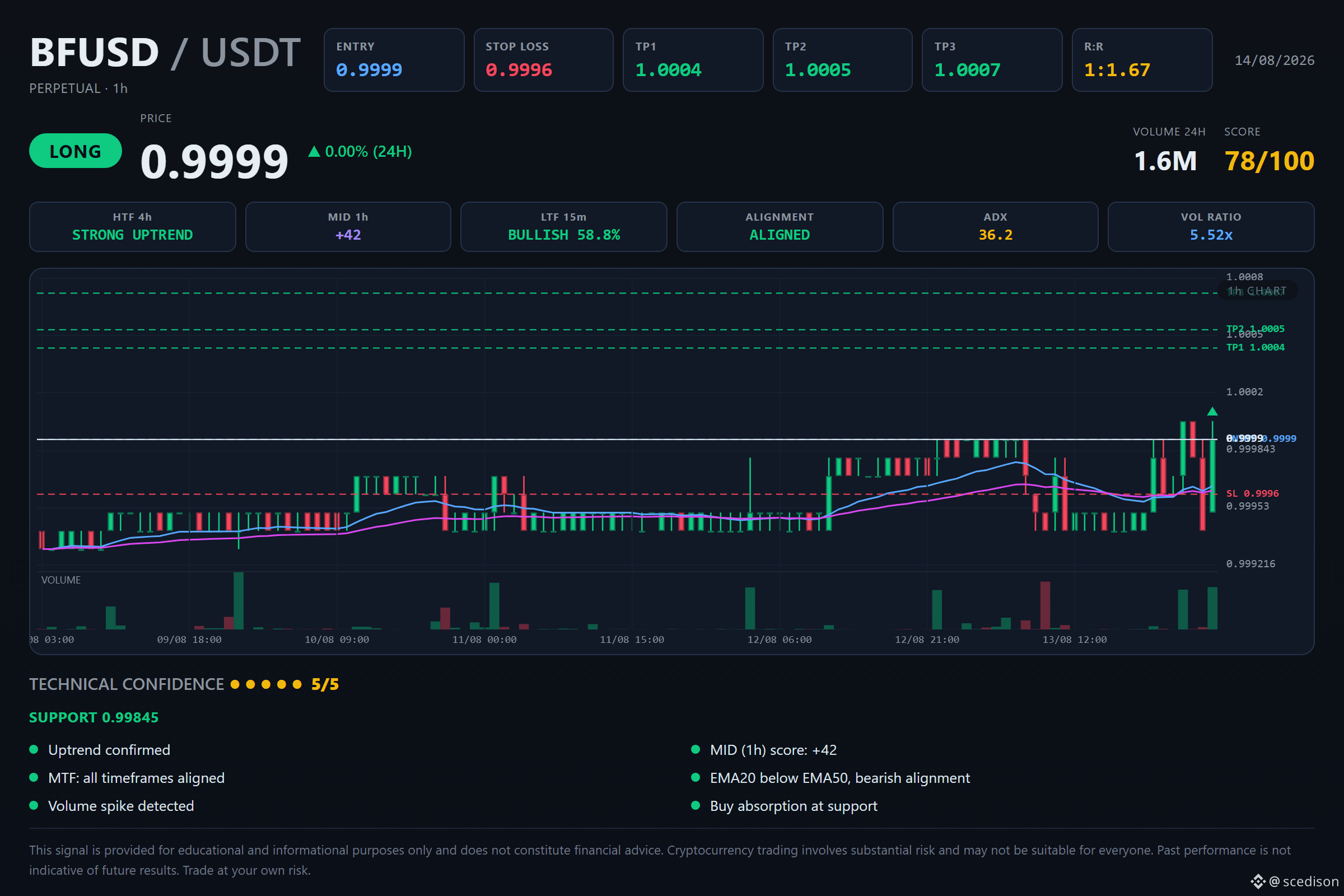Screen dimensions: 1344x896
Task: Click the VOLUME label in the chart
Action: (x=60, y=580)
